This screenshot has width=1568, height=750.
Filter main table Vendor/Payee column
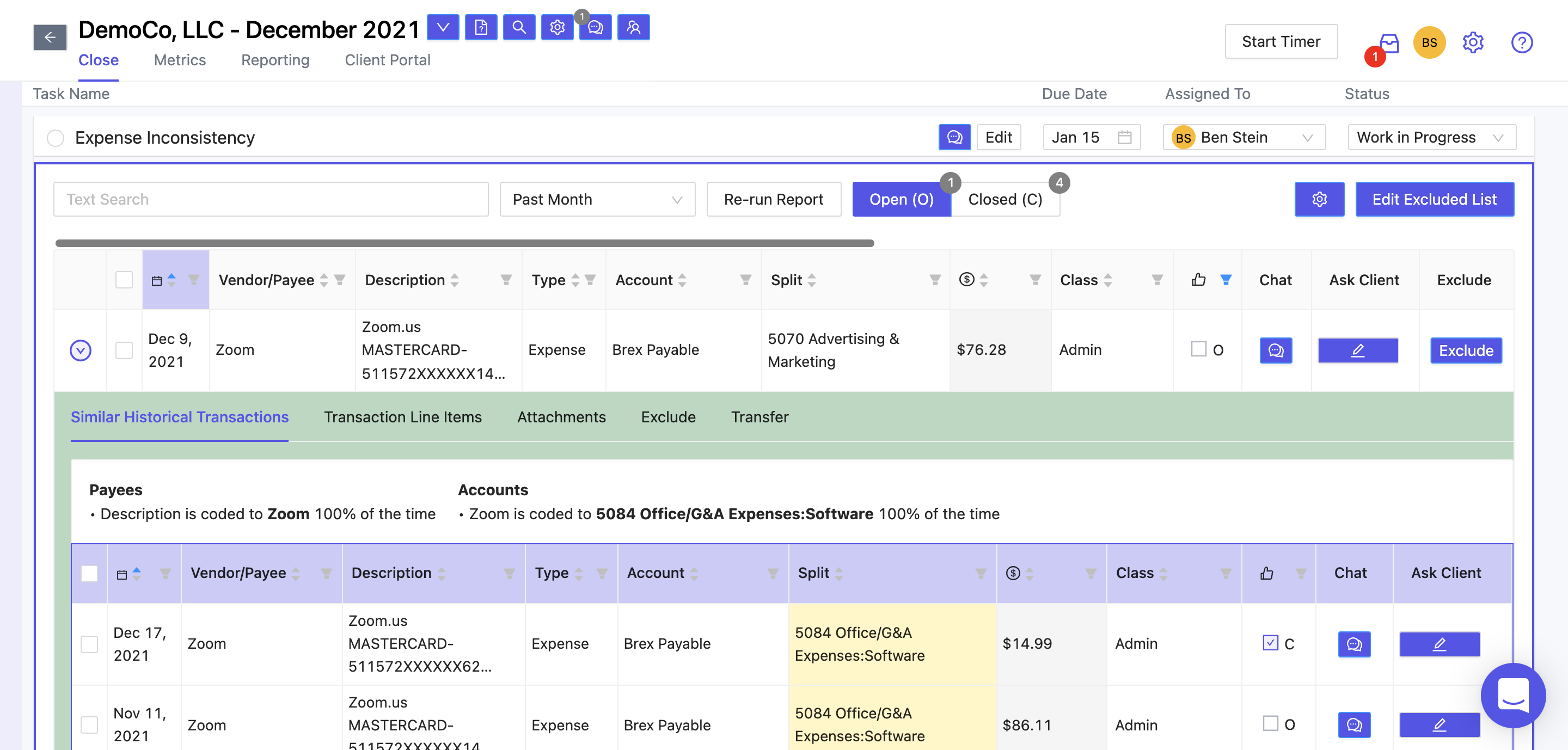[x=340, y=280]
